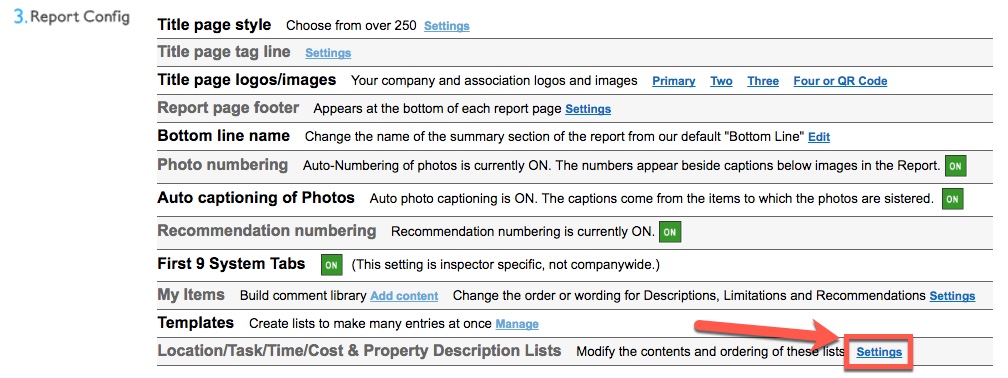Click the 'Report Config' section label
The image size is (1008, 378).
pos(80,17)
